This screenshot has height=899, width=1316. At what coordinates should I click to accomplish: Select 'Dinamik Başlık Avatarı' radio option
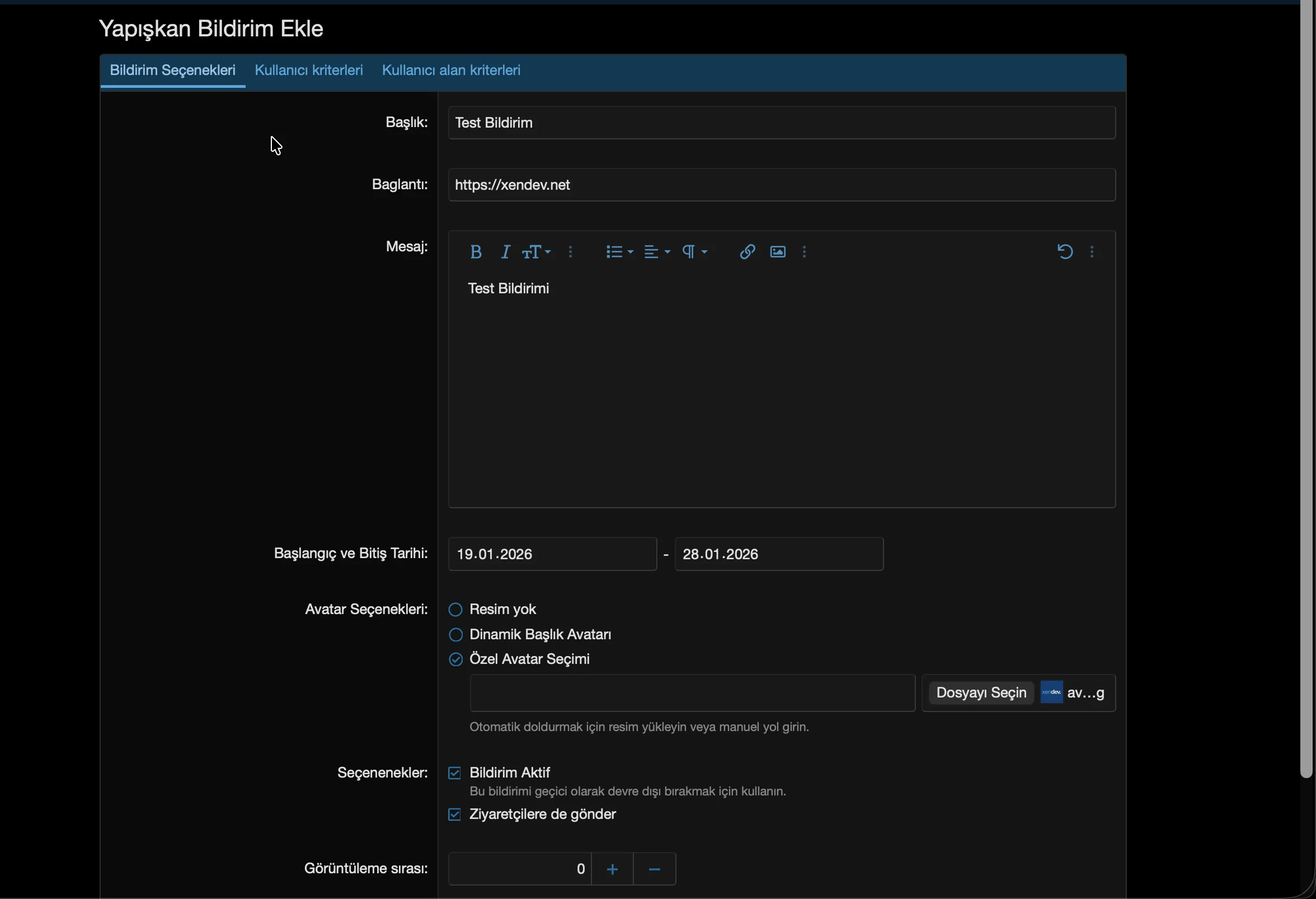click(456, 634)
